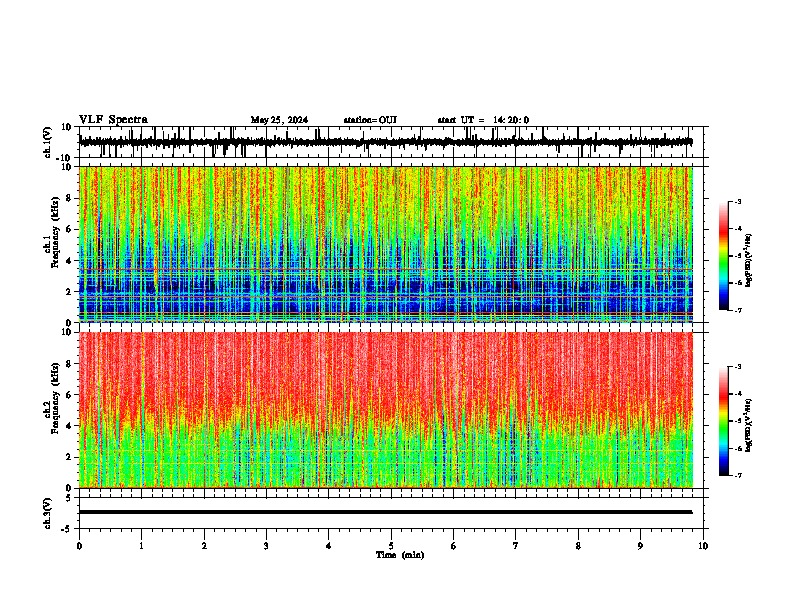792x612 pixels.
Task: Click time axis tick label '1'
Action: tap(141, 546)
